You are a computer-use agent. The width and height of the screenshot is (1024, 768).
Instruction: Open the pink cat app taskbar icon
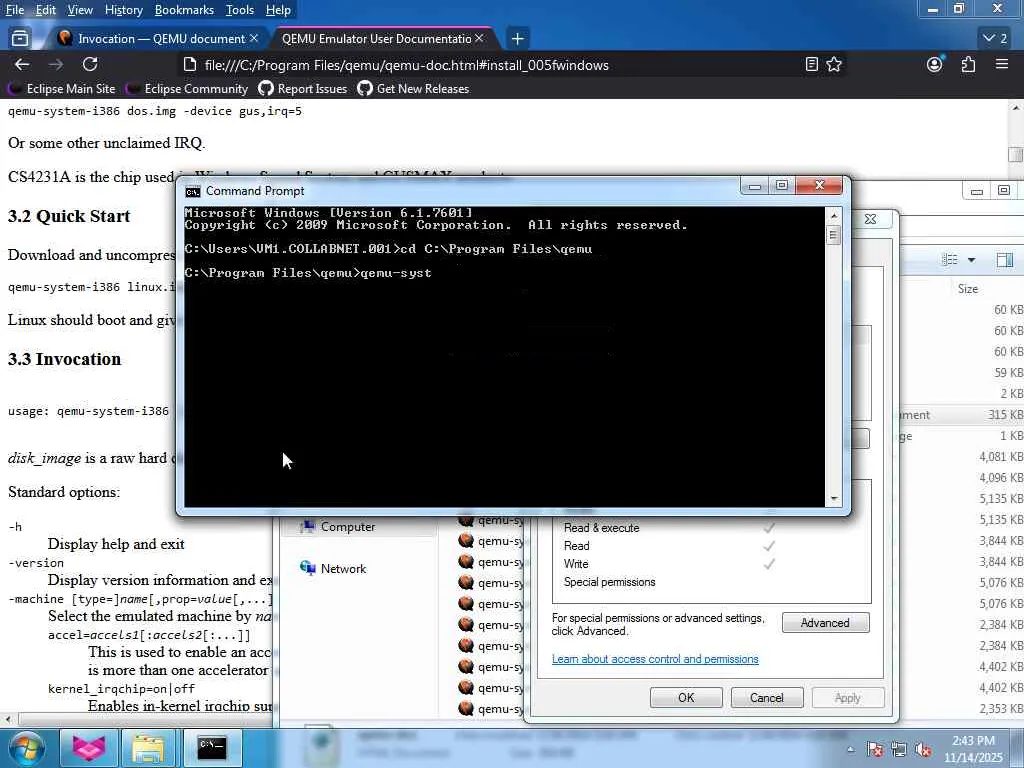89,748
